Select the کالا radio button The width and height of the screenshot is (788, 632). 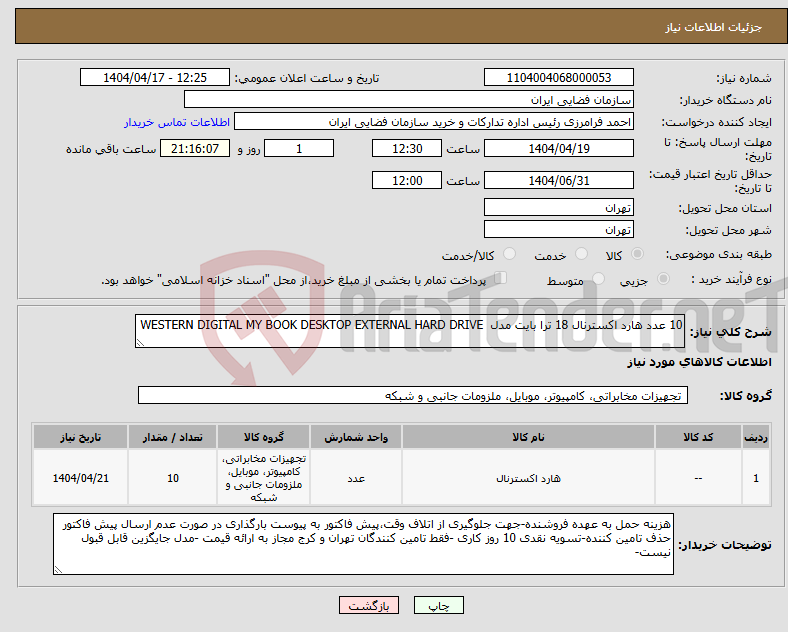(637, 254)
